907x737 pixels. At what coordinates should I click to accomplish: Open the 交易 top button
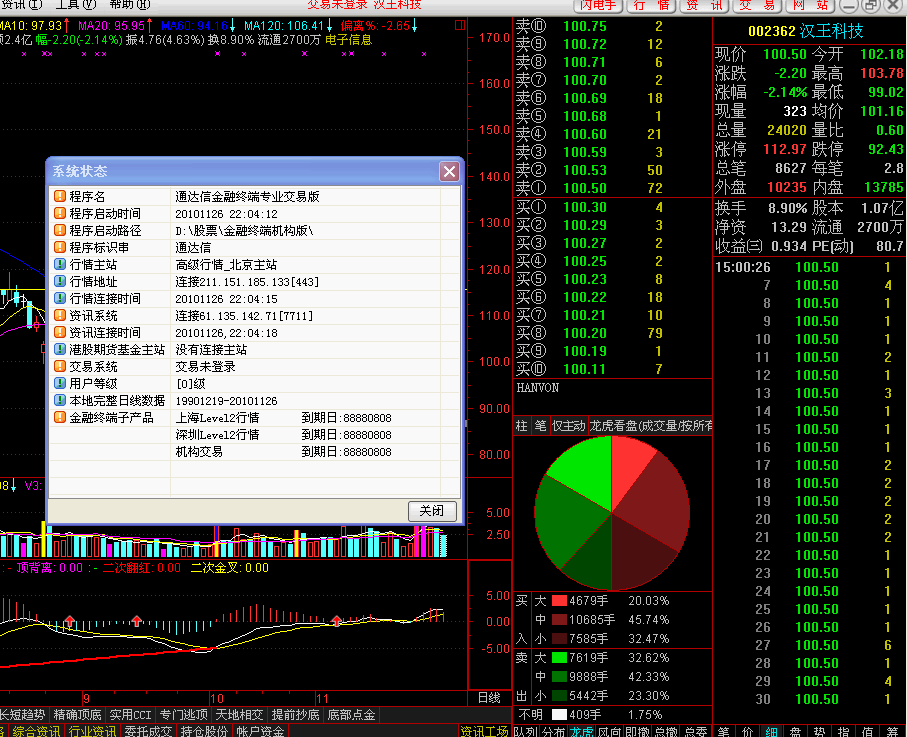pyautogui.click(x=757, y=5)
